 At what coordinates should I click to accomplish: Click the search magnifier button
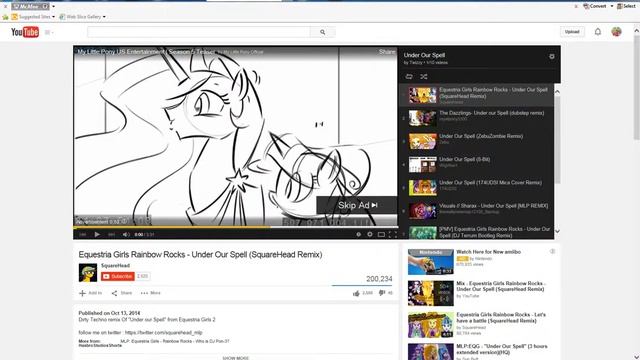[322, 32]
